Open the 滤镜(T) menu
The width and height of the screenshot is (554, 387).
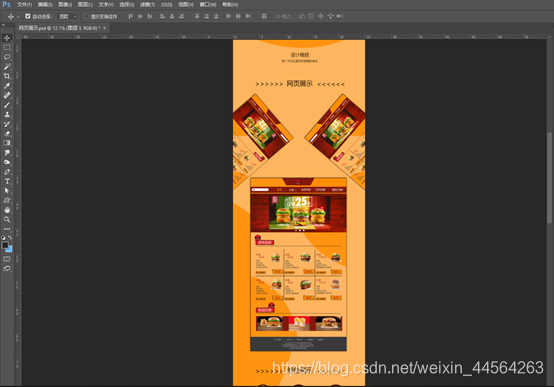(x=147, y=5)
